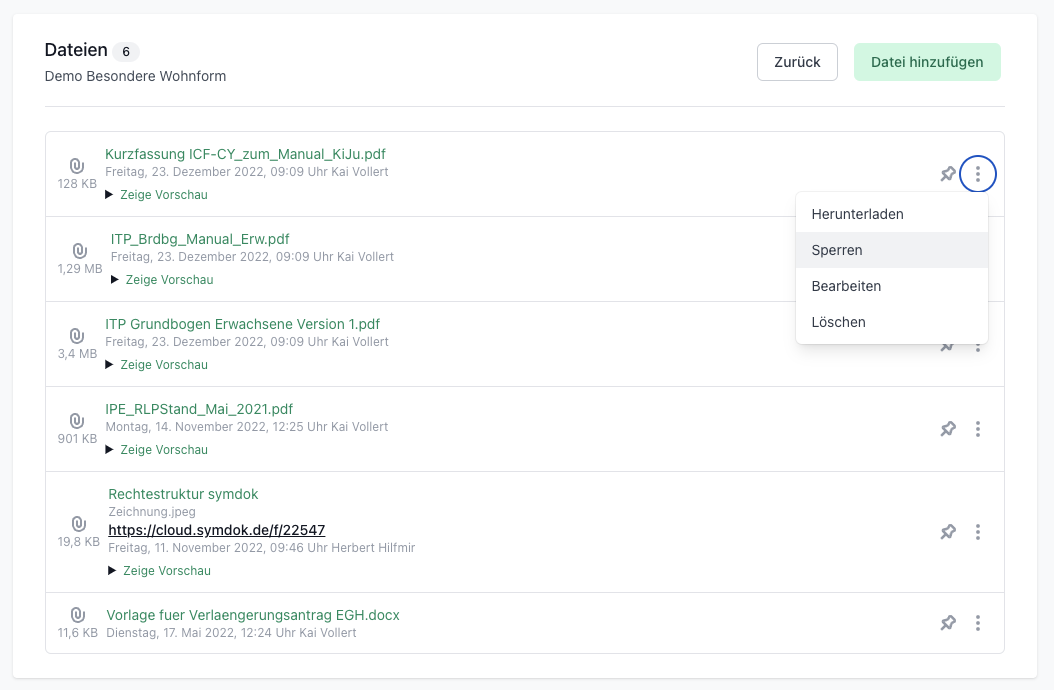Expand preview for Rechtestruktur symdok
Image resolution: width=1054 pixels, height=690 pixels.
pos(159,570)
